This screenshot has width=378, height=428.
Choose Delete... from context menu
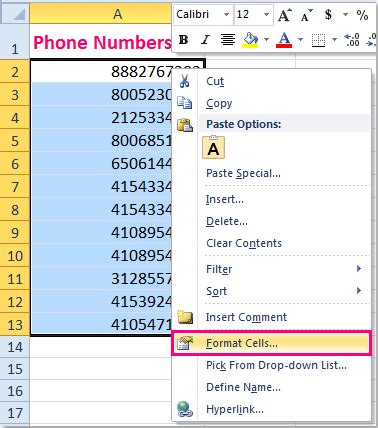271,221
